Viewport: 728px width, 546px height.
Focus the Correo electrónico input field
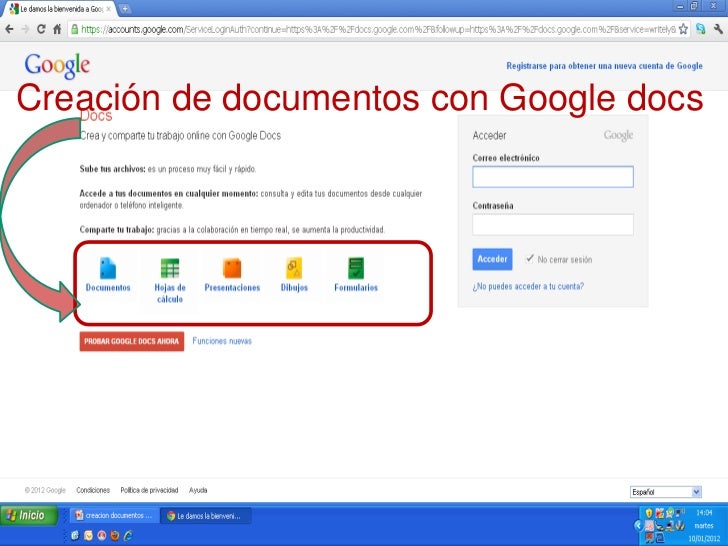[x=552, y=177]
